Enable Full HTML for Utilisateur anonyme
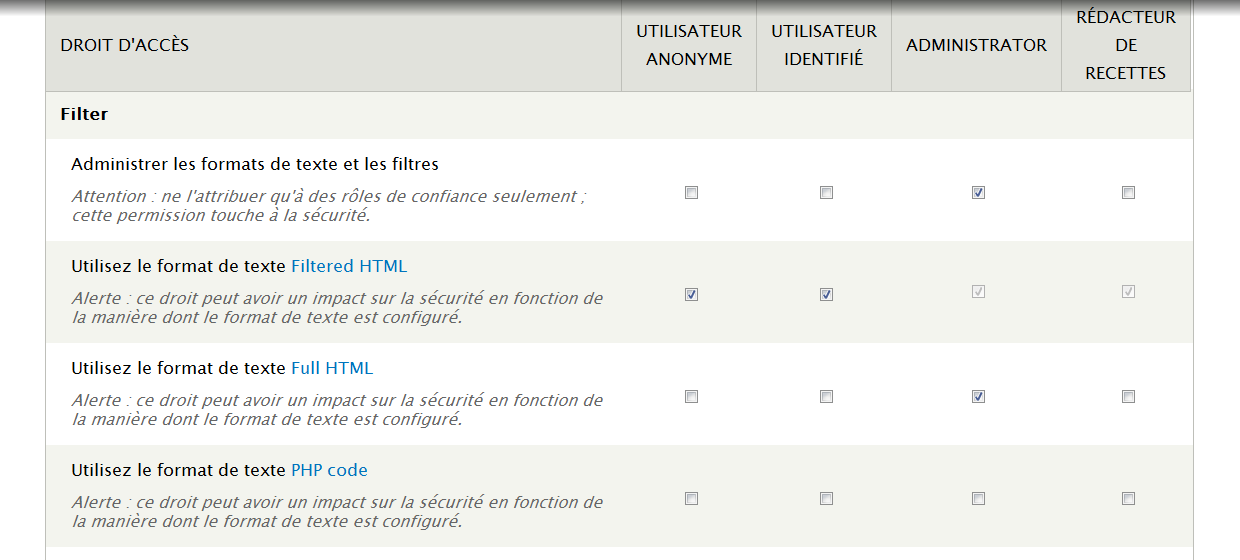This screenshot has width=1240, height=560. point(691,397)
